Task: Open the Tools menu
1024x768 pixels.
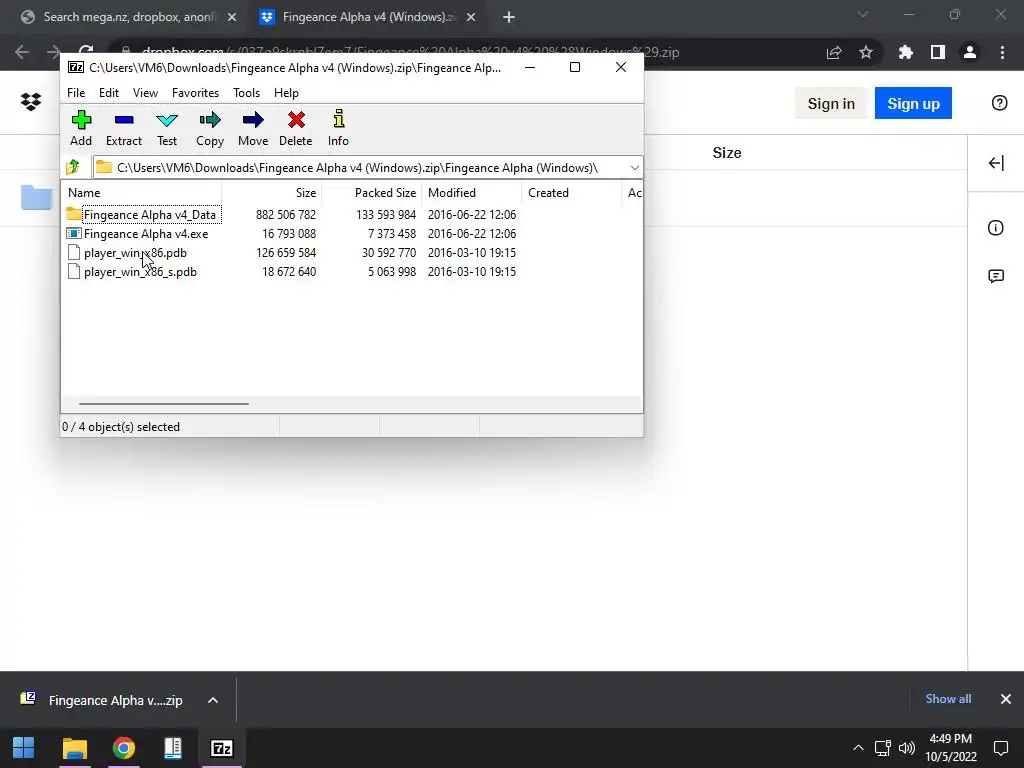Action: [x=246, y=93]
